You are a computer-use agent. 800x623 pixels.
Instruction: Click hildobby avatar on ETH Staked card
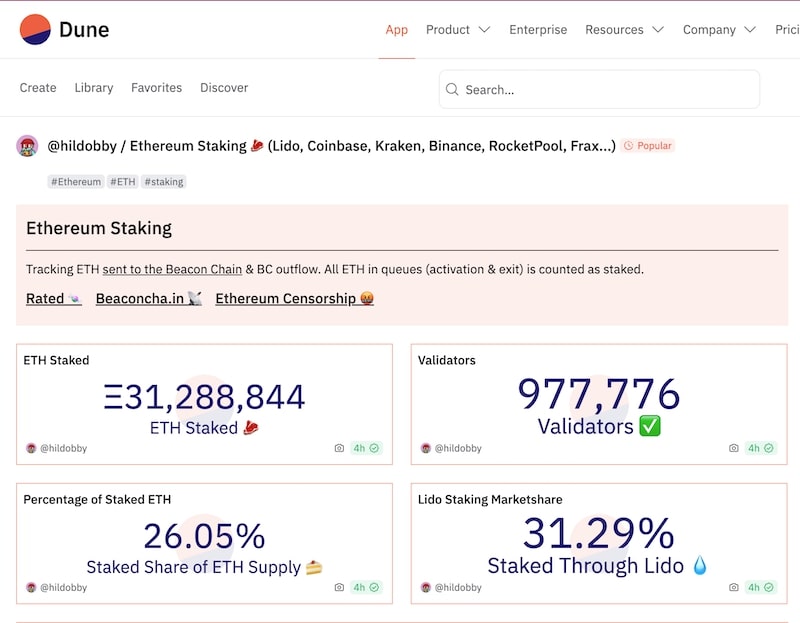click(x=31, y=448)
